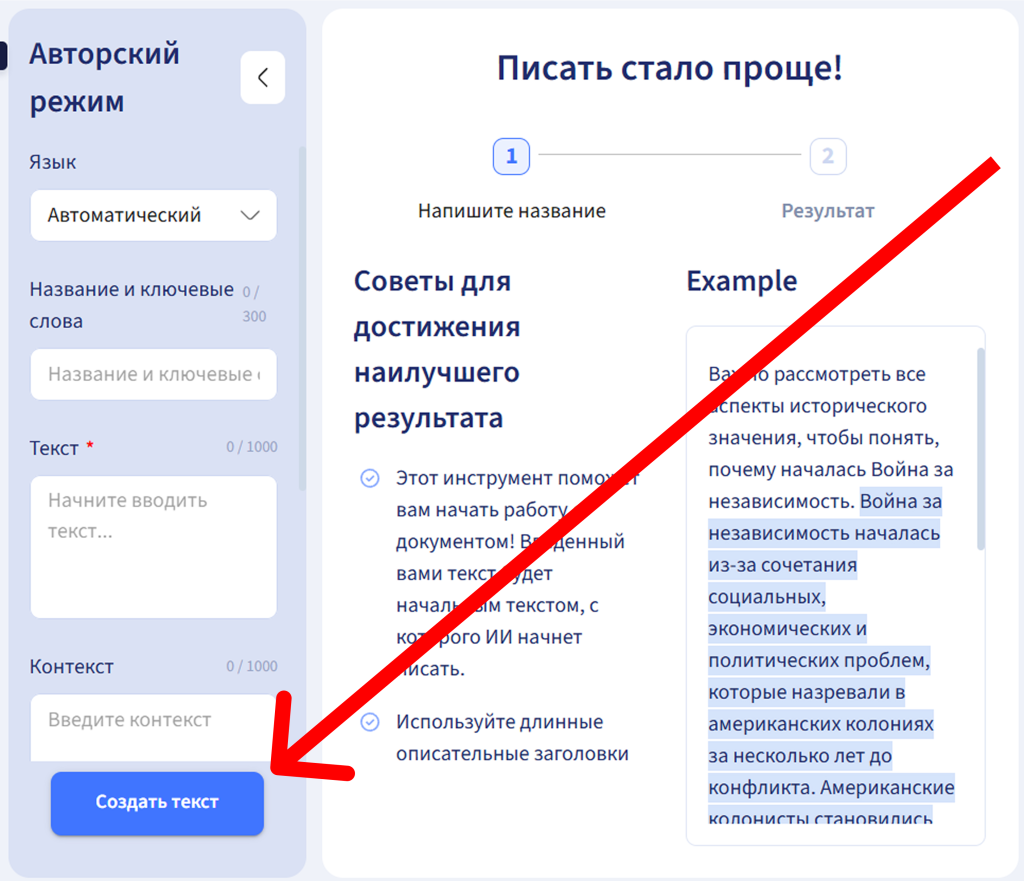
Task: Click the Напишите название step label
Action: [512, 211]
